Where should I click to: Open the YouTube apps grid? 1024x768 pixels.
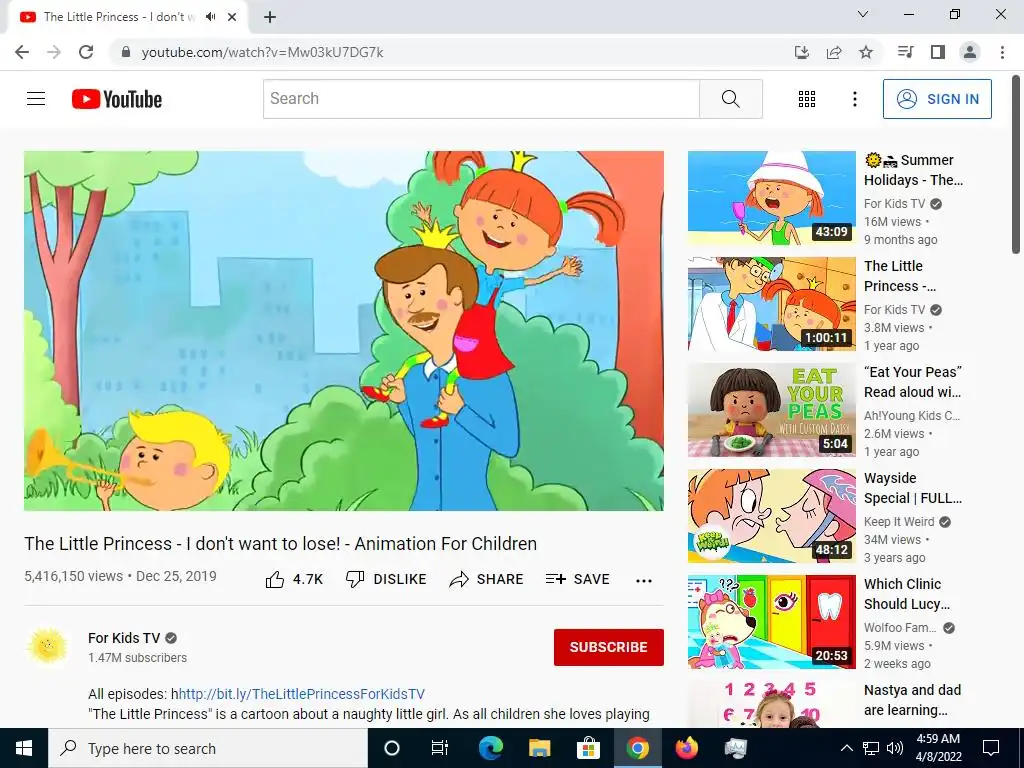807,99
